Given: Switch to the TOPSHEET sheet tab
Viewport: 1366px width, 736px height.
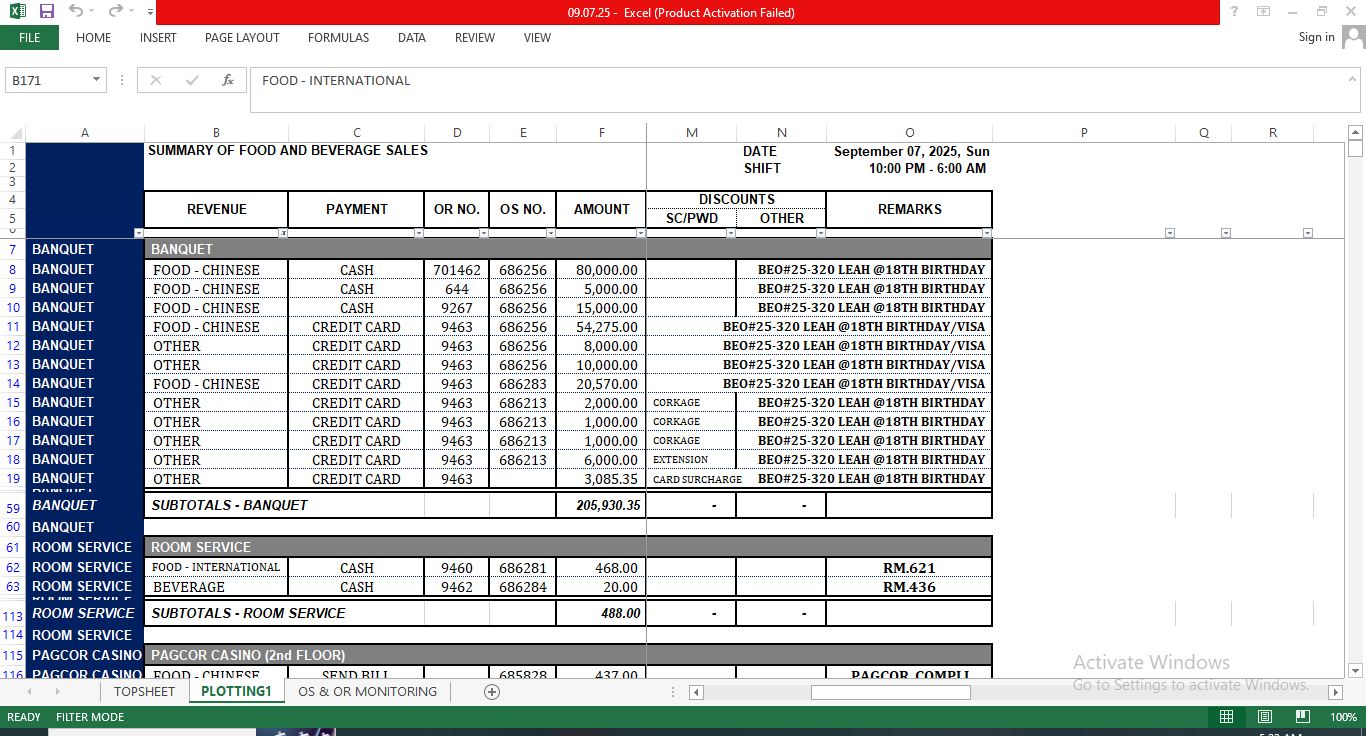Looking at the screenshot, I should pyautogui.click(x=144, y=692).
